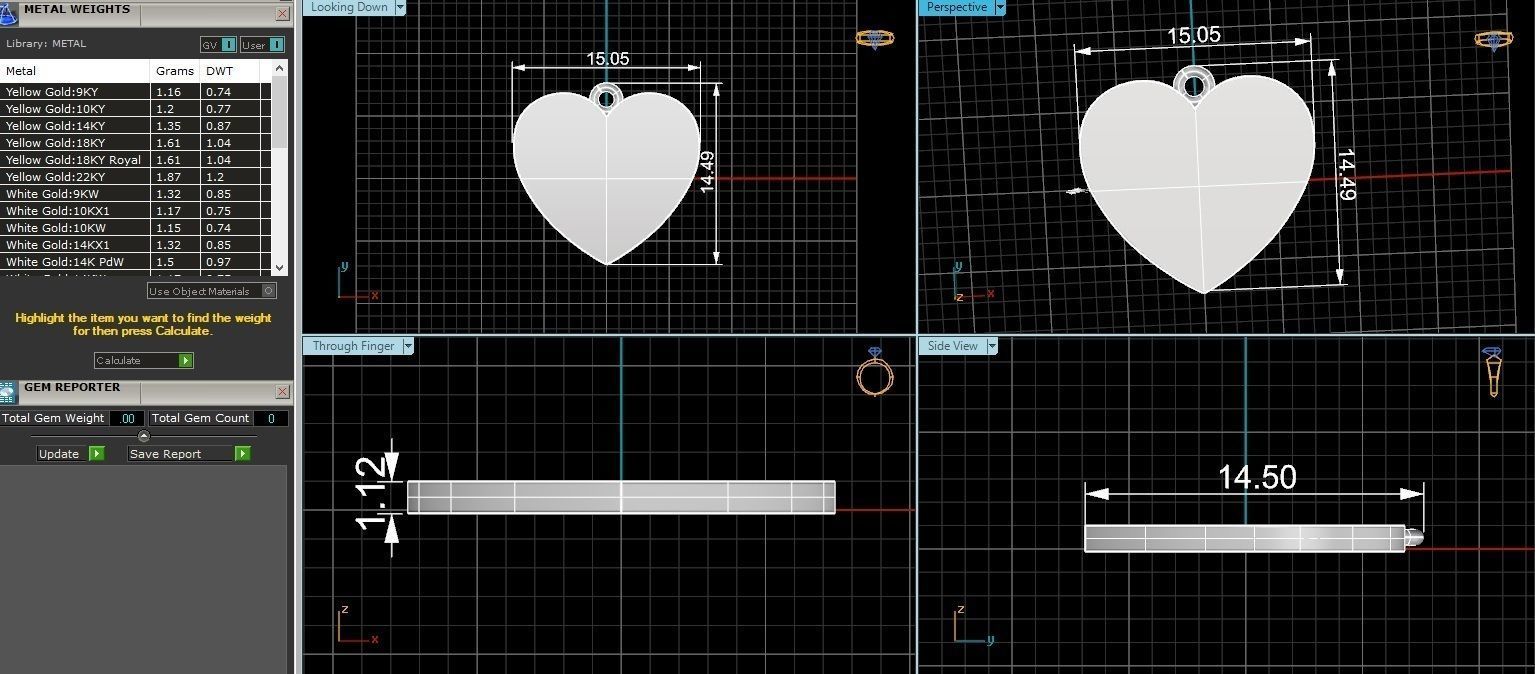Select the Looking Down viewport label
The height and width of the screenshot is (674, 1535).
pos(349,7)
